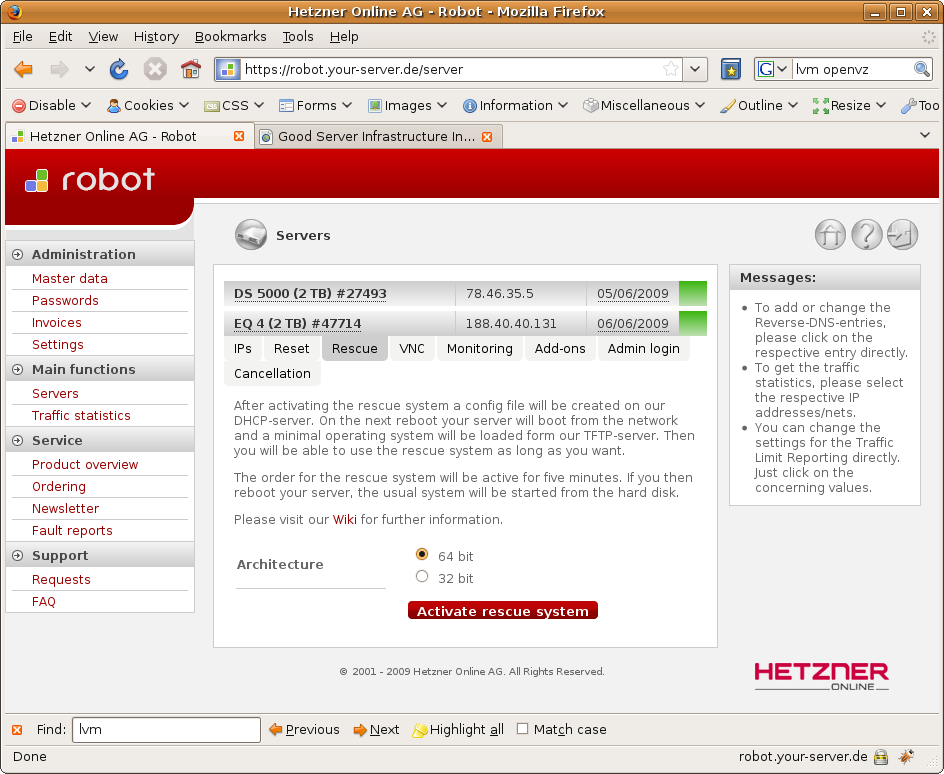Click Find Next arrow button
The image size is (944, 774).
pyautogui.click(x=376, y=729)
